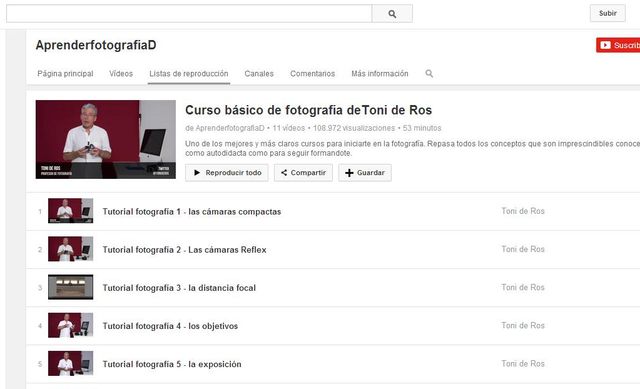Click Toni de Ros beside Tutorial 2
Image resolution: width=640 pixels, height=389 pixels.
point(523,249)
